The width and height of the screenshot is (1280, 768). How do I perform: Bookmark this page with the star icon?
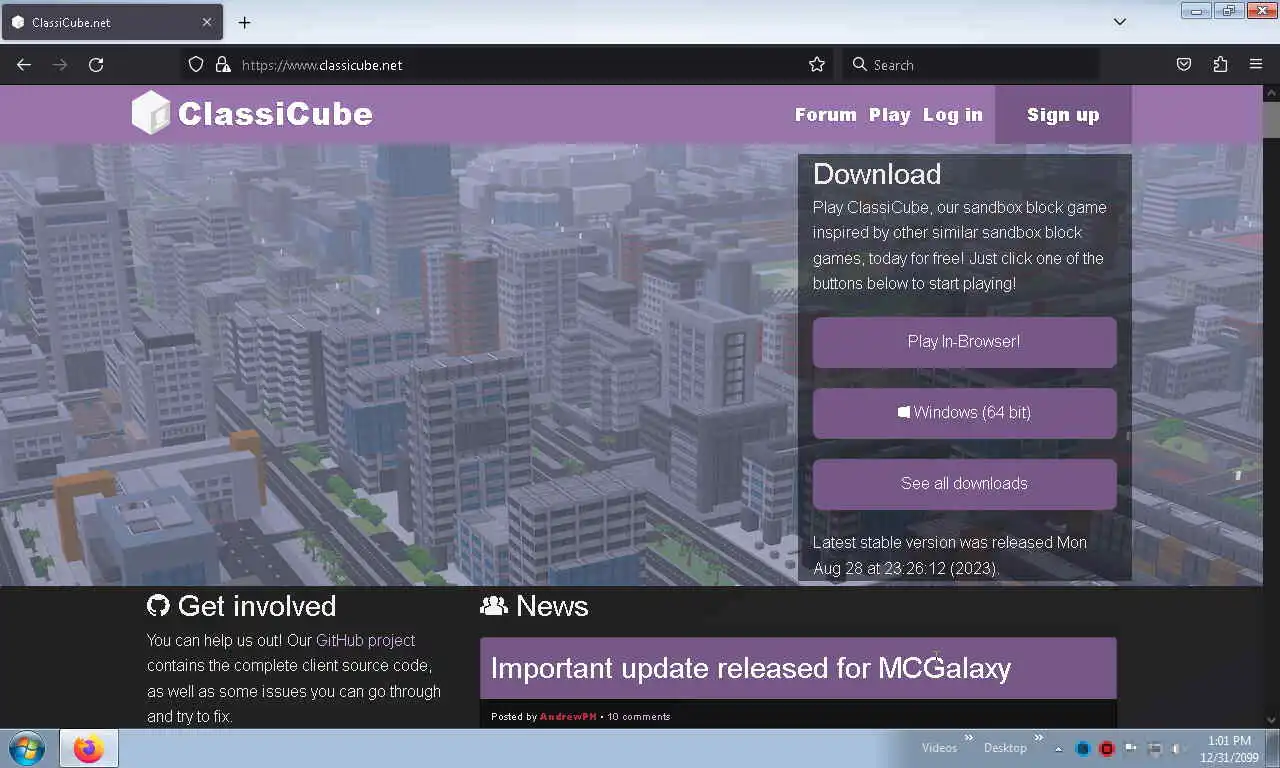[x=817, y=64]
